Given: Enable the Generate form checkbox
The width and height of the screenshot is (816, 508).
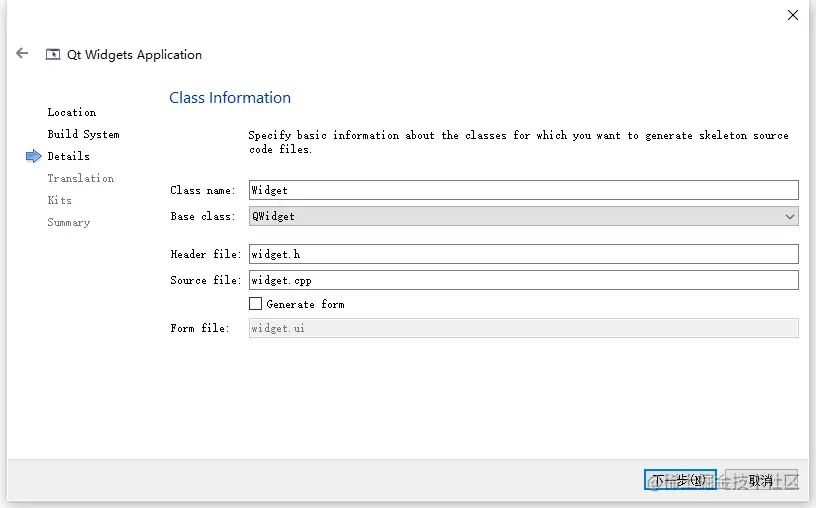Looking at the screenshot, I should pos(256,303).
